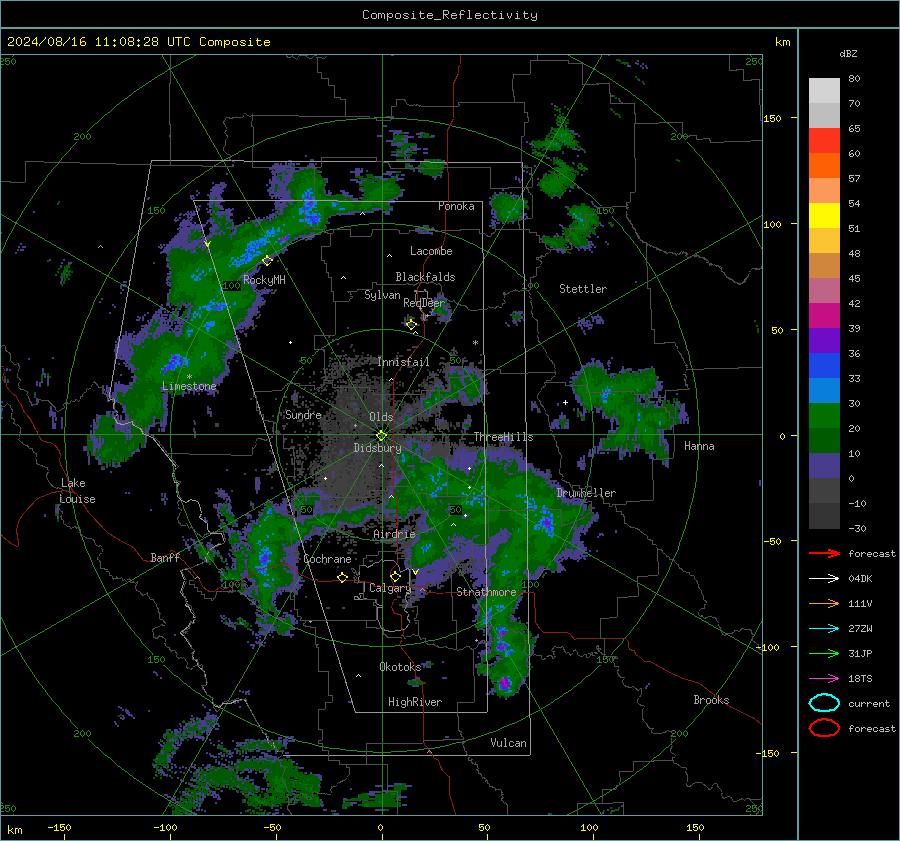Click the cyan 27ZW arrow icon
900x841 pixels.
[x=824, y=629]
